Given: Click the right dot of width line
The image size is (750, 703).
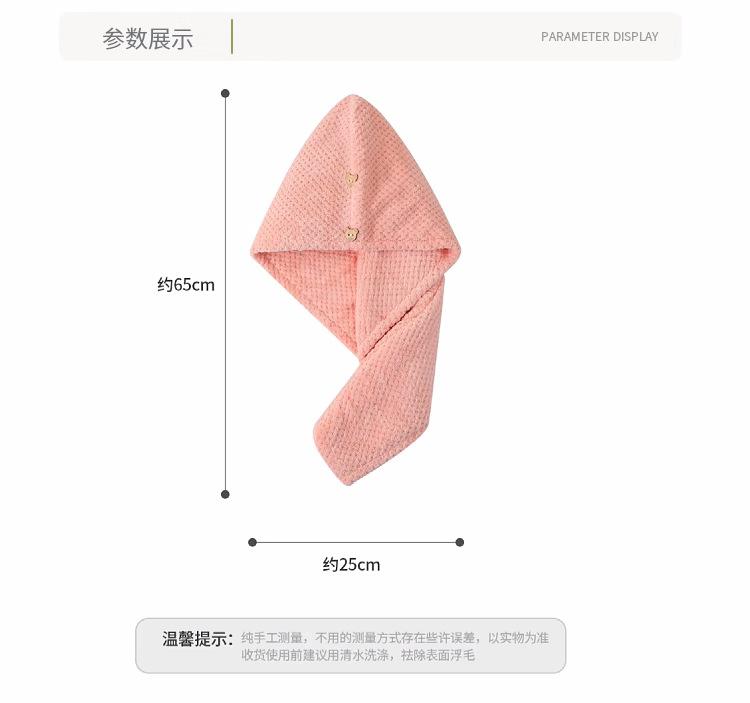Looking at the screenshot, I should (x=460, y=542).
